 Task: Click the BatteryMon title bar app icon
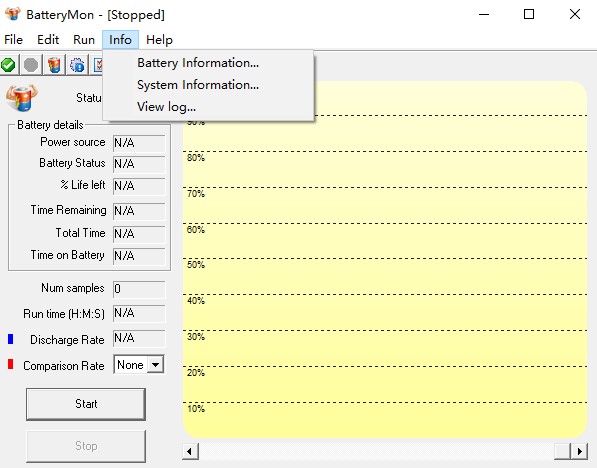point(13,14)
